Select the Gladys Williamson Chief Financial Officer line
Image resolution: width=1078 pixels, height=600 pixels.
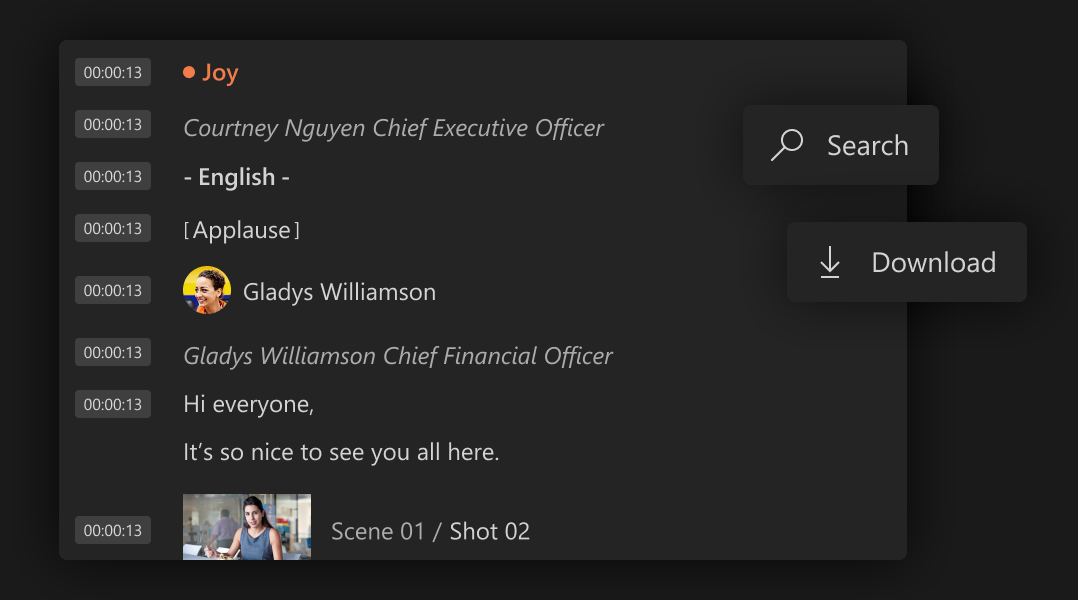pyautogui.click(x=398, y=356)
